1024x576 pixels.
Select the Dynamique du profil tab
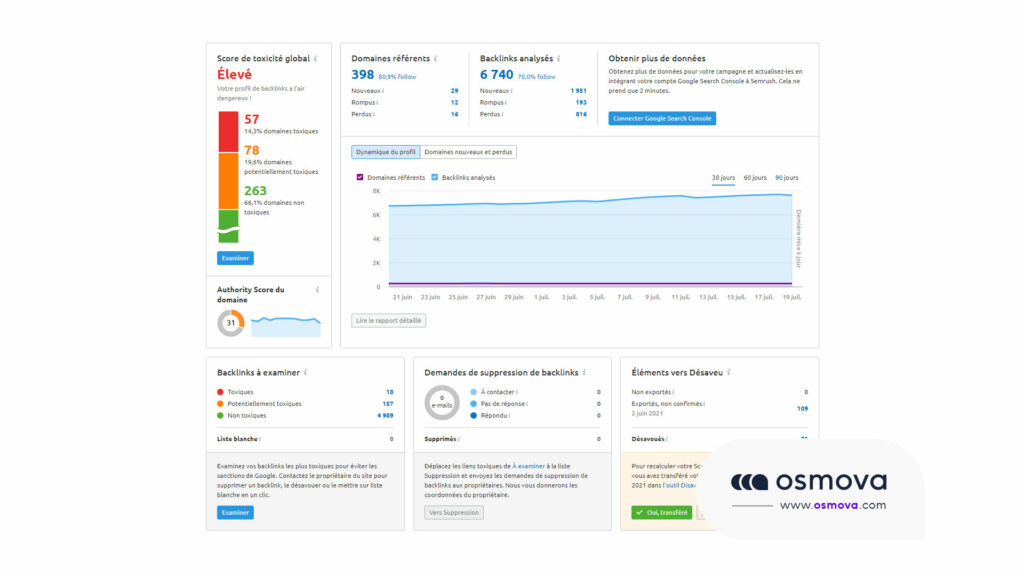384,152
